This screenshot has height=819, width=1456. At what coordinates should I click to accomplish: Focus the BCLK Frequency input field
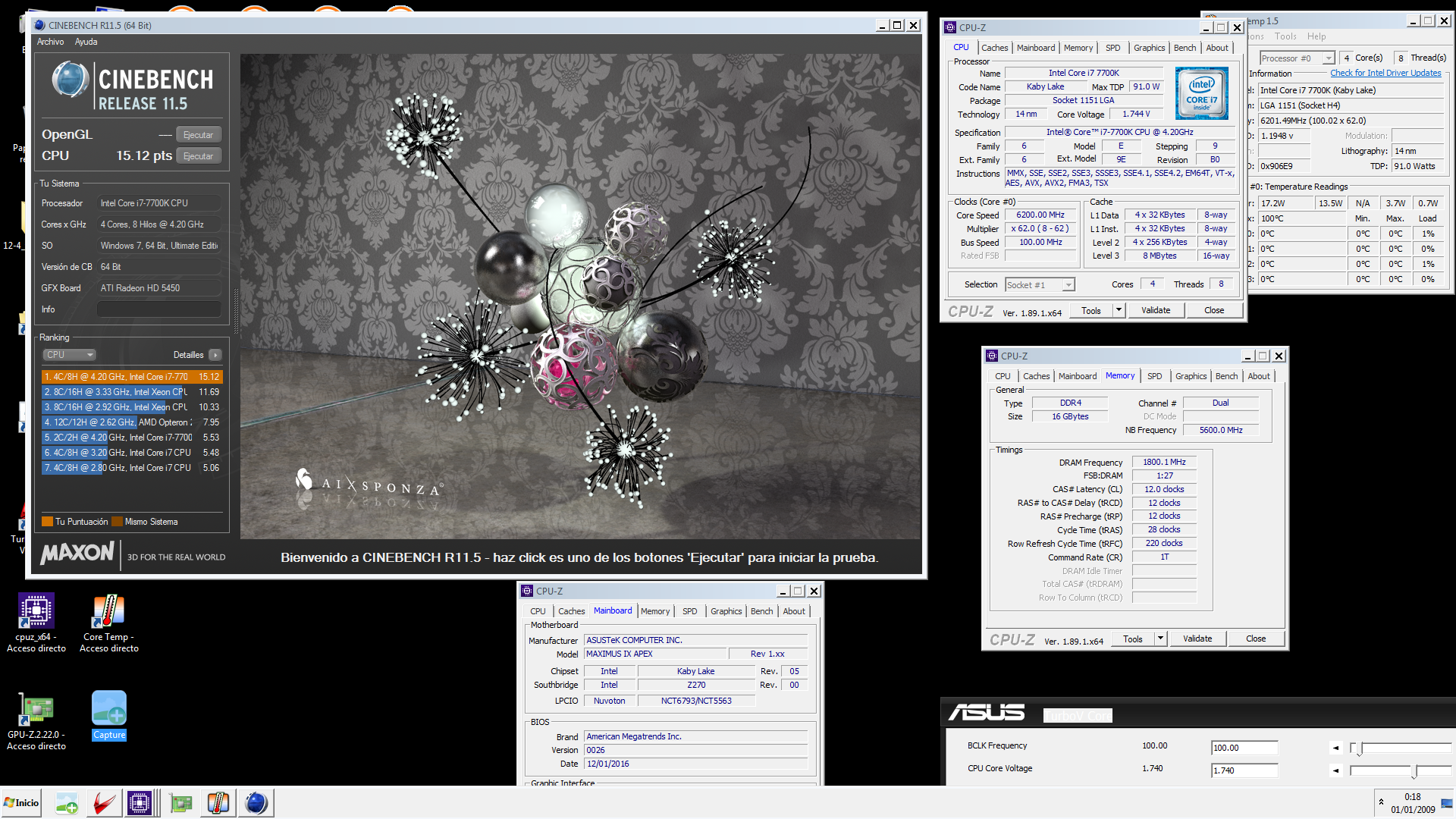[x=1244, y=748]
